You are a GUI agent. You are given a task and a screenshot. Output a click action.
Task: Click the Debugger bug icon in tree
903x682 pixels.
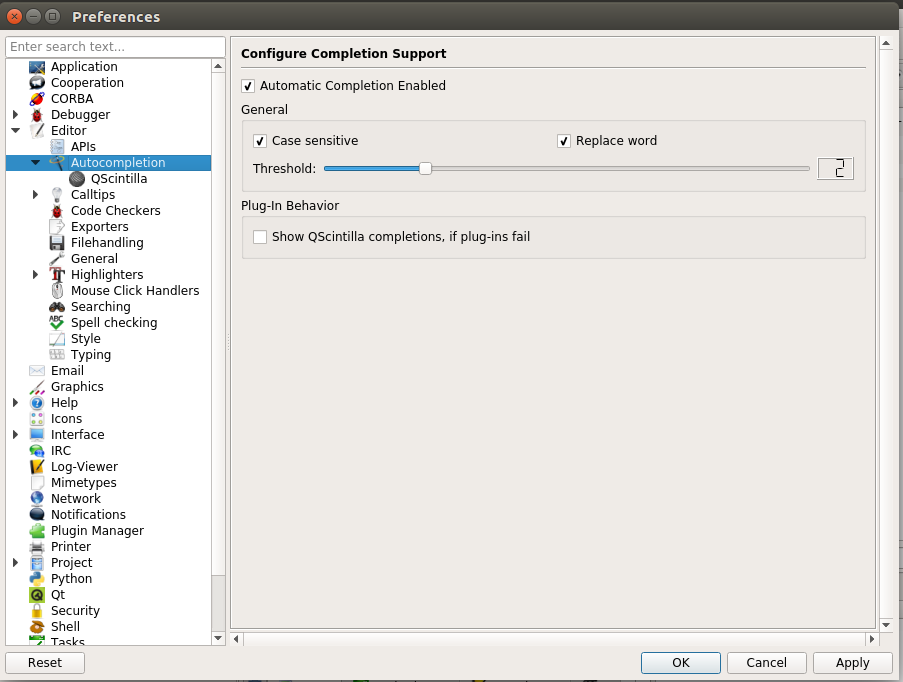37,115
